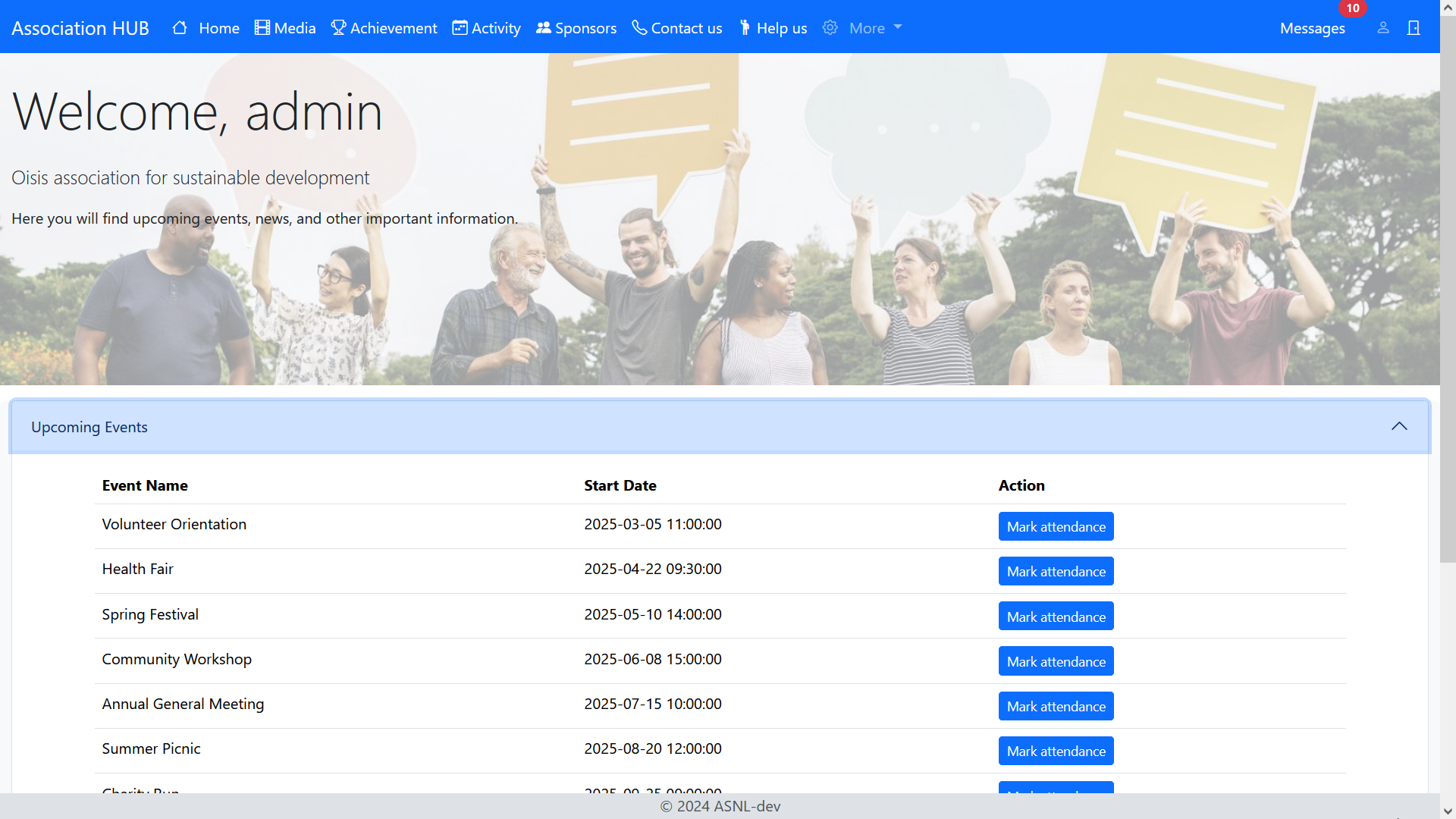Click the gear icon beside More
This screenshot has width=1456, height=819.
830,28
